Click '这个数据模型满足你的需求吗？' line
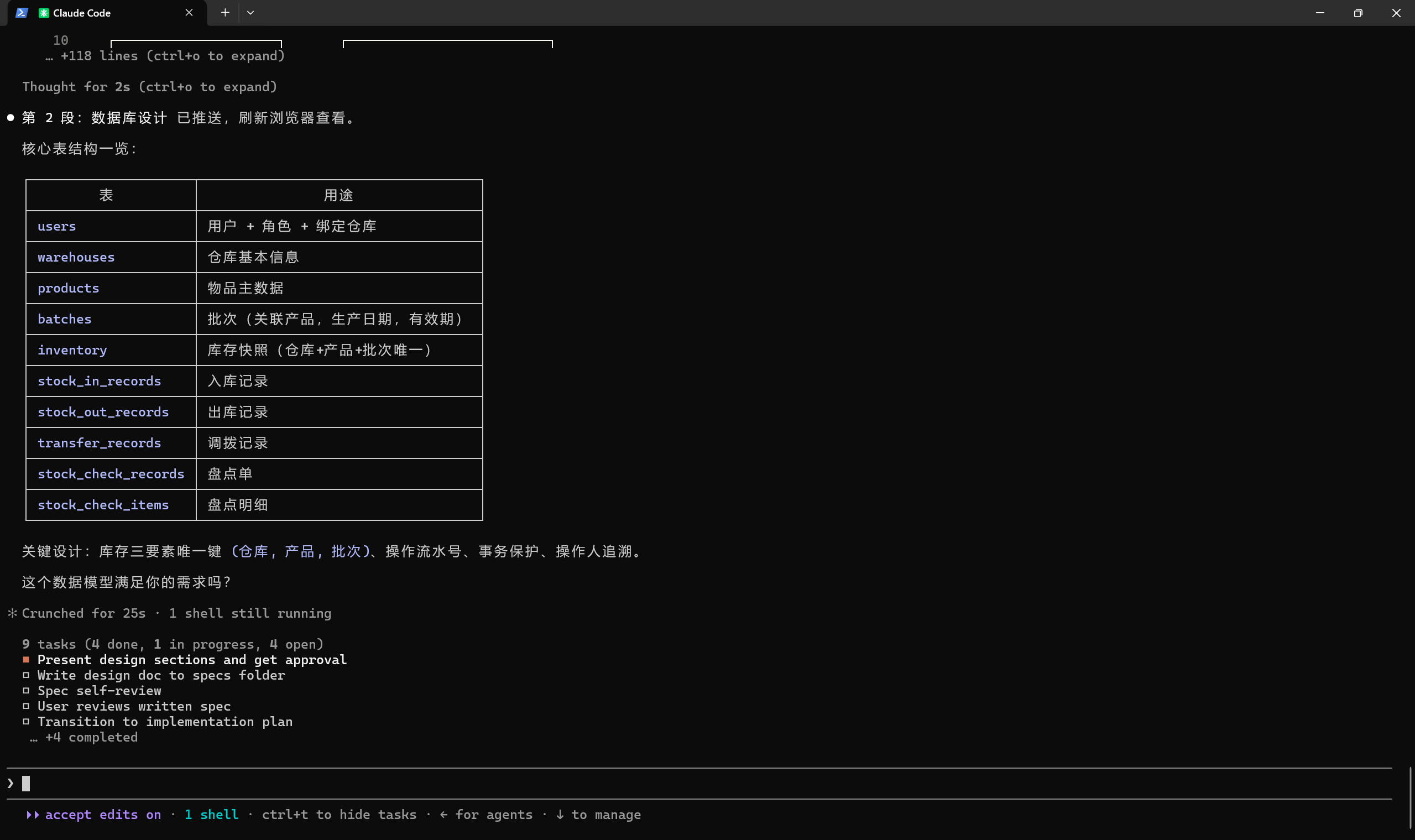Image resolution: width=1415 pixels, height=840 pixels. [x=127, y=582]
